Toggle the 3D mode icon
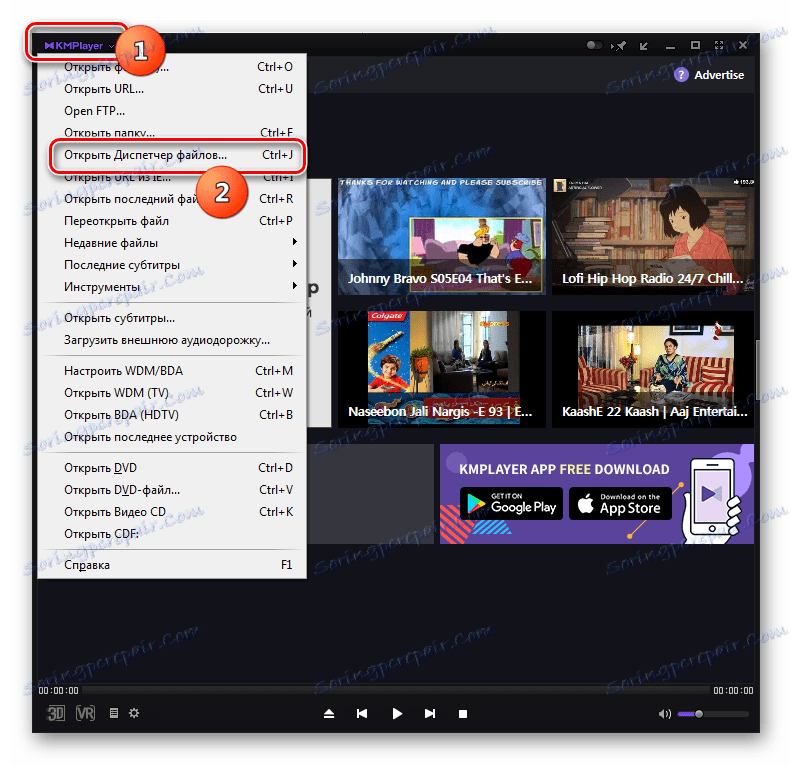Screen dimensions: 792x765 click(55, 713)
